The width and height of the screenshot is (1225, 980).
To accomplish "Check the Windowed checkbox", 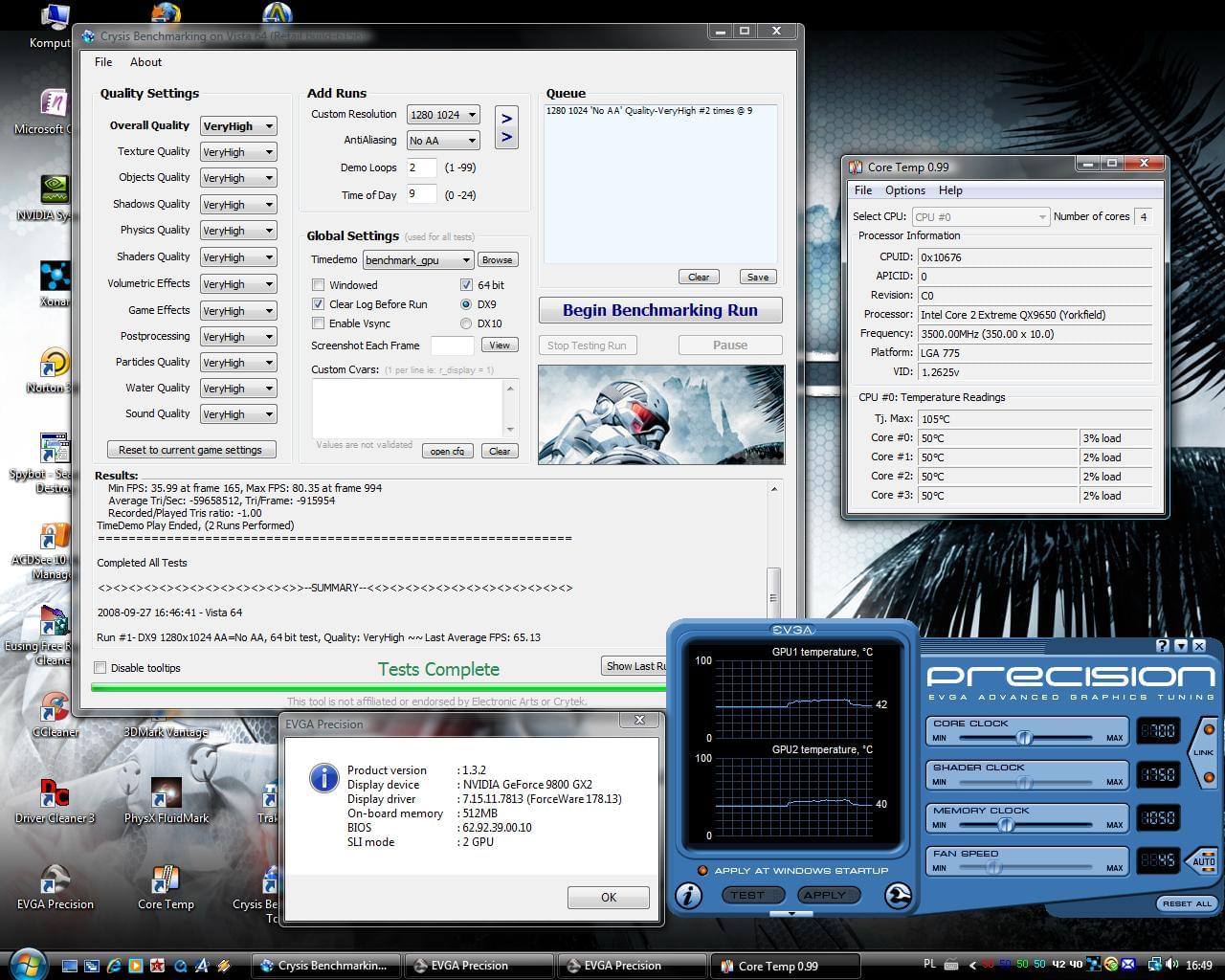I will coord(318,285).
